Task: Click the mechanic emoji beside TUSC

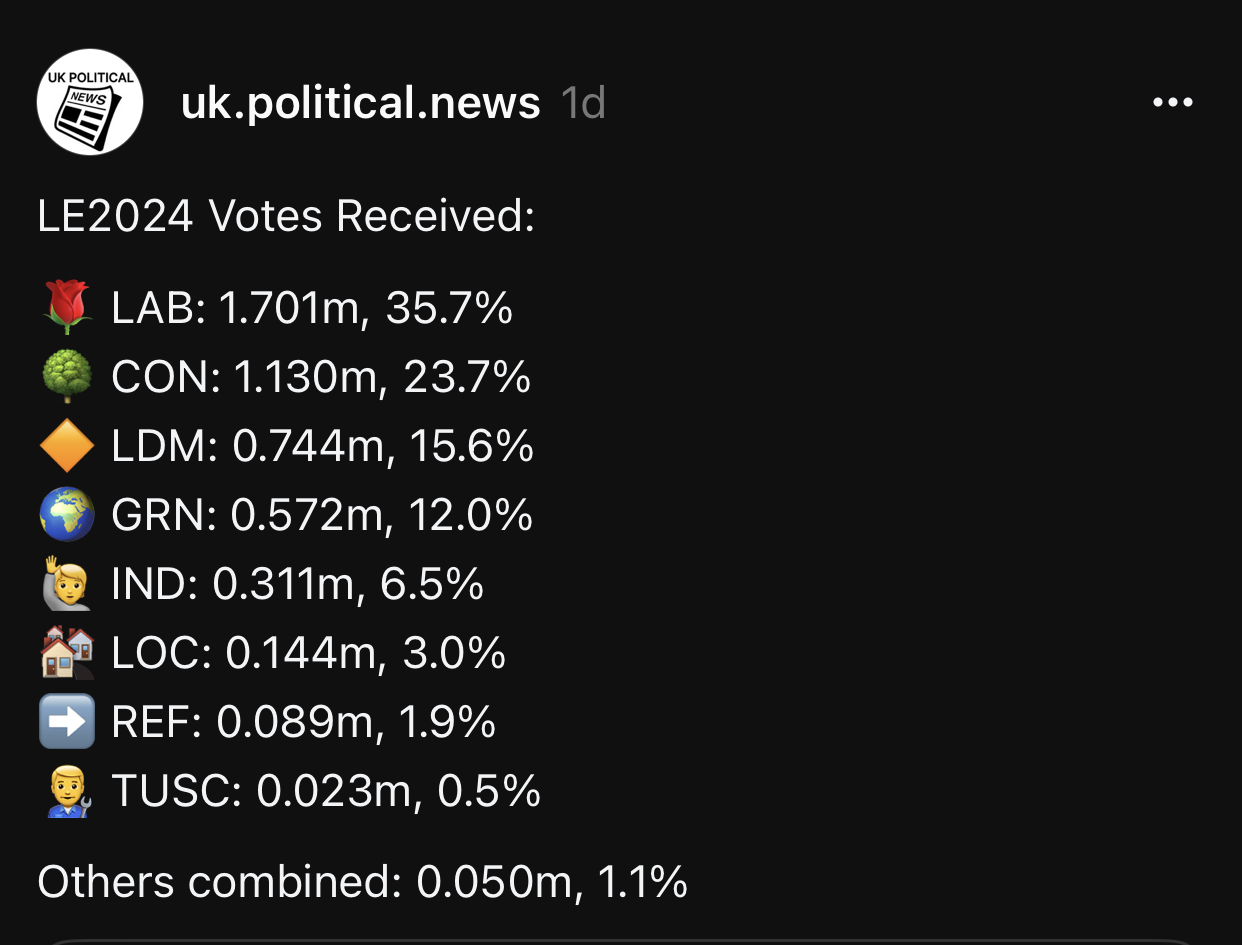Action: [x=67, y=791]
